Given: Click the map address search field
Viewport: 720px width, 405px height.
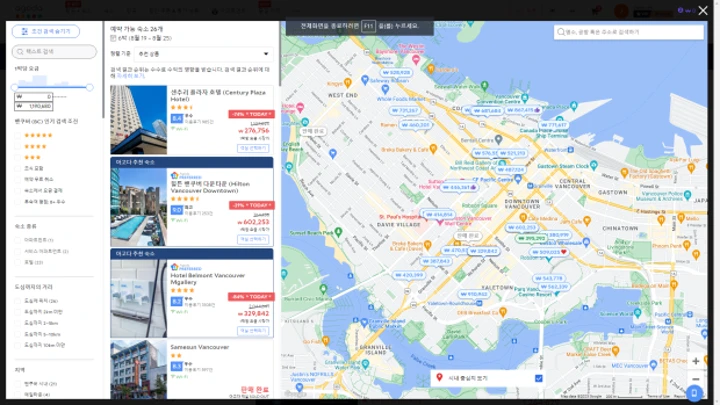Looking at the screenshot, I should (629, 32).
